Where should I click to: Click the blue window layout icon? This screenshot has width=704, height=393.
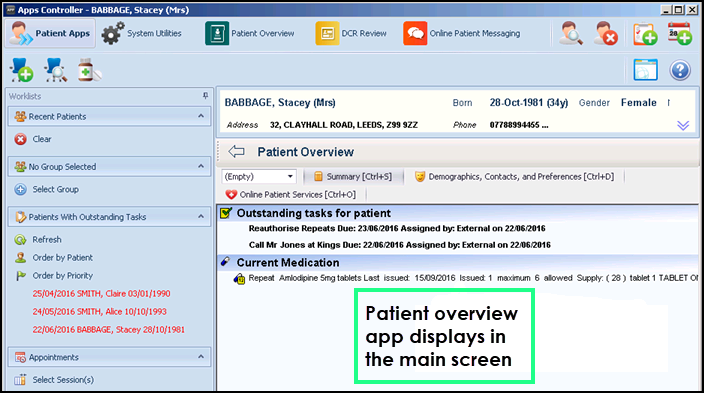(x=645, y=70)
